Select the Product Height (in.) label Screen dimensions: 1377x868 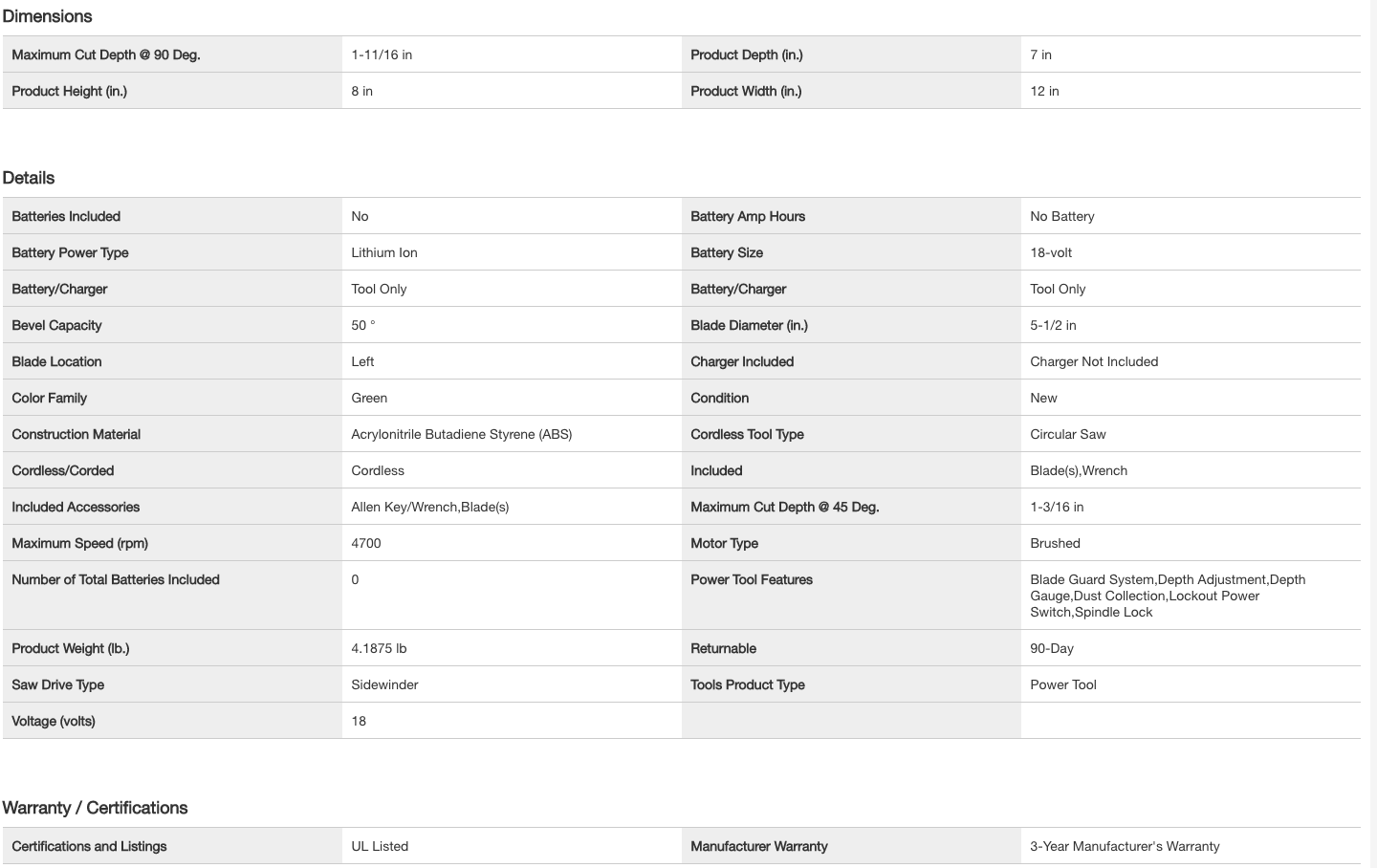(69, 91)
